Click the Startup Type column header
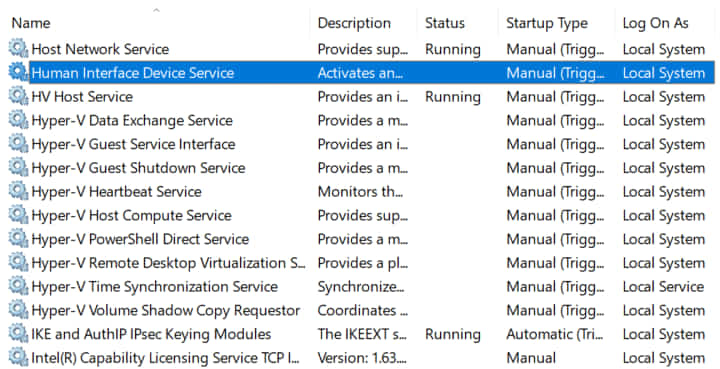The width and height of the screenshot is (720, 369). [546, 23]
